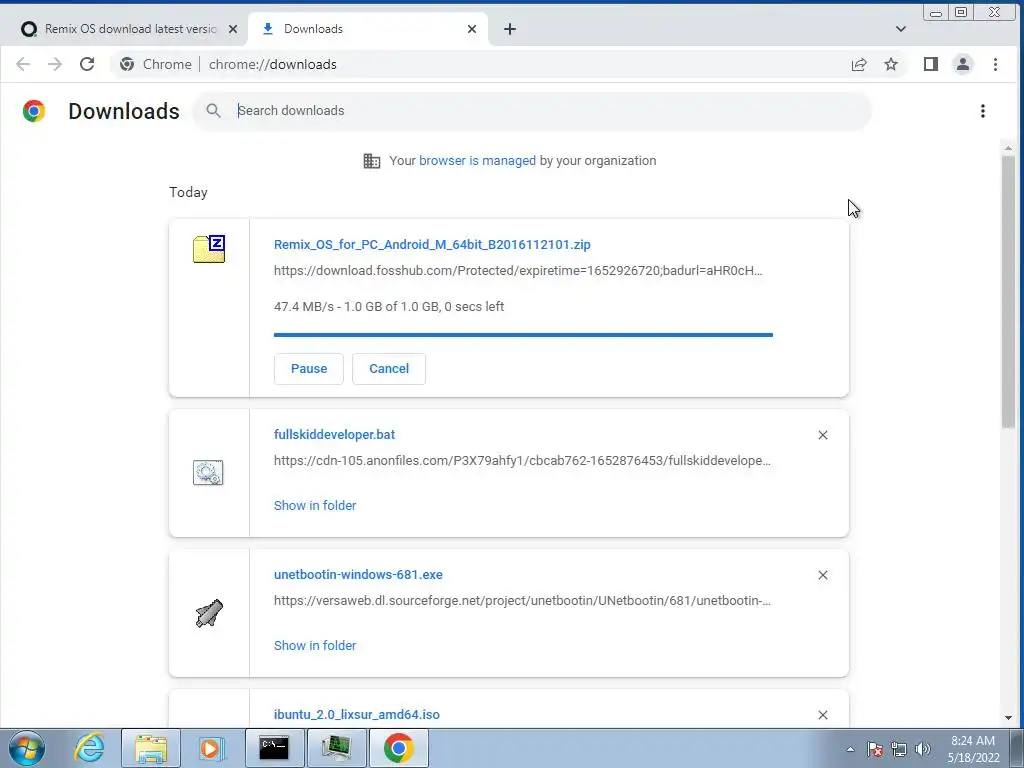Launch Internet Explorer from the taskbar

tap(89, 748)
